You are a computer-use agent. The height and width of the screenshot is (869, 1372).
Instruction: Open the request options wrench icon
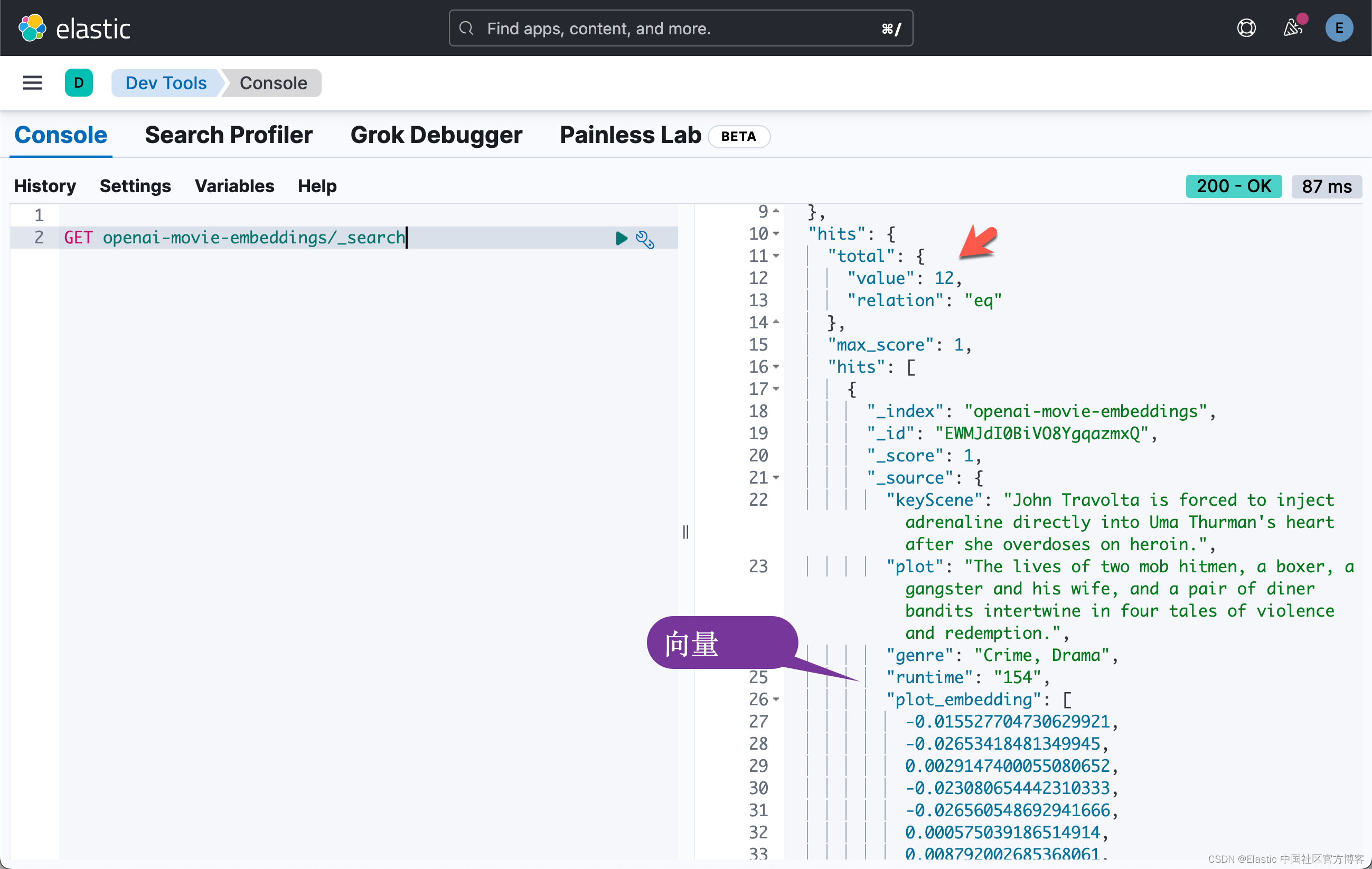tap(645, 240)
